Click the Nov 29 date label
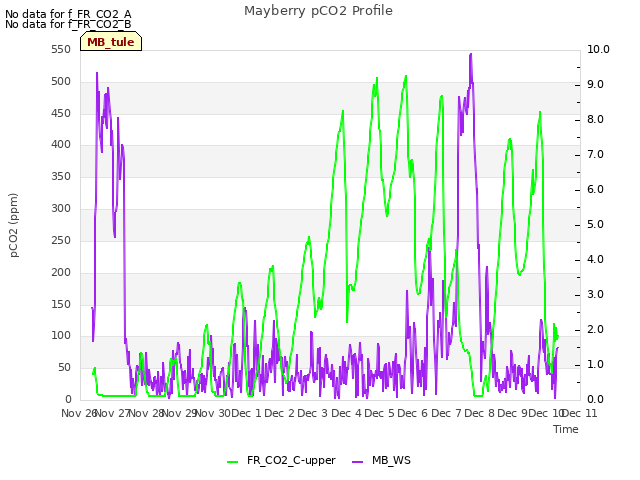The width and height of the screenshot is (640, 480). point(181,413)
